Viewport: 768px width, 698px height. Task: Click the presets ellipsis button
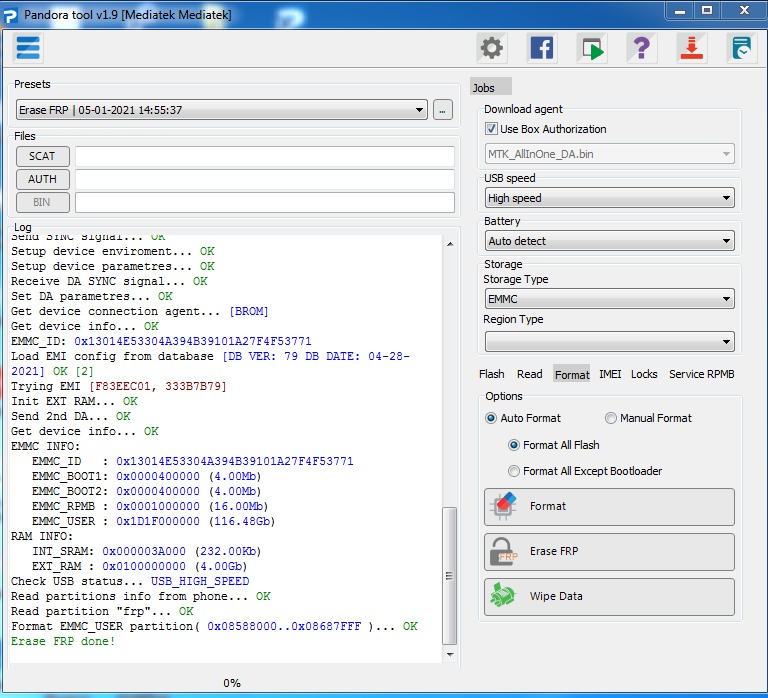442,110
